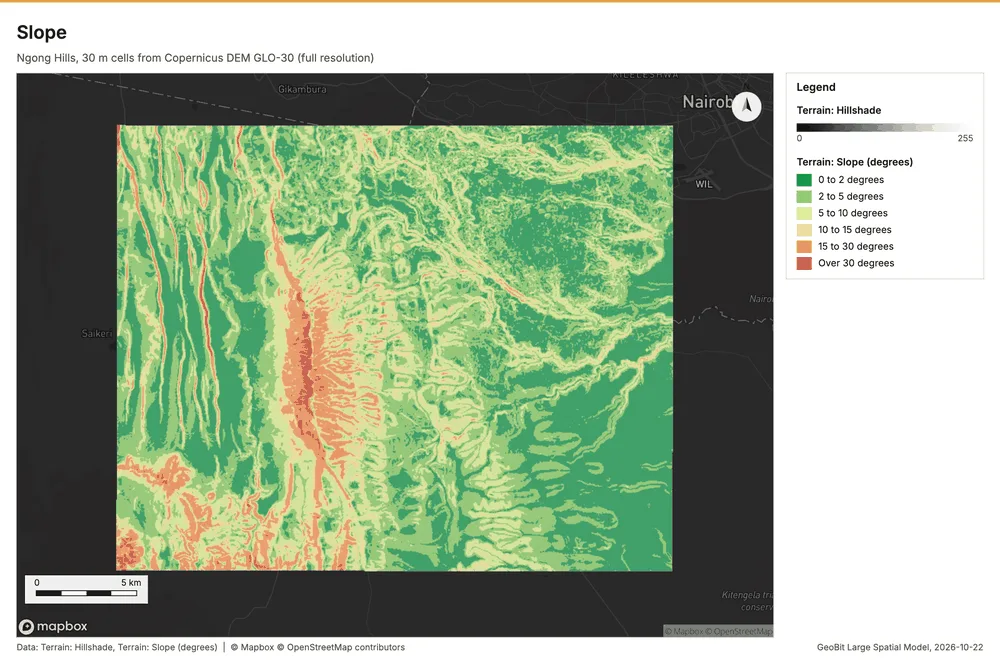1000x667 pixels.
Task: Click the Terrain: Slope (degrees) legend heading
Action: click(x=855, y=162)
